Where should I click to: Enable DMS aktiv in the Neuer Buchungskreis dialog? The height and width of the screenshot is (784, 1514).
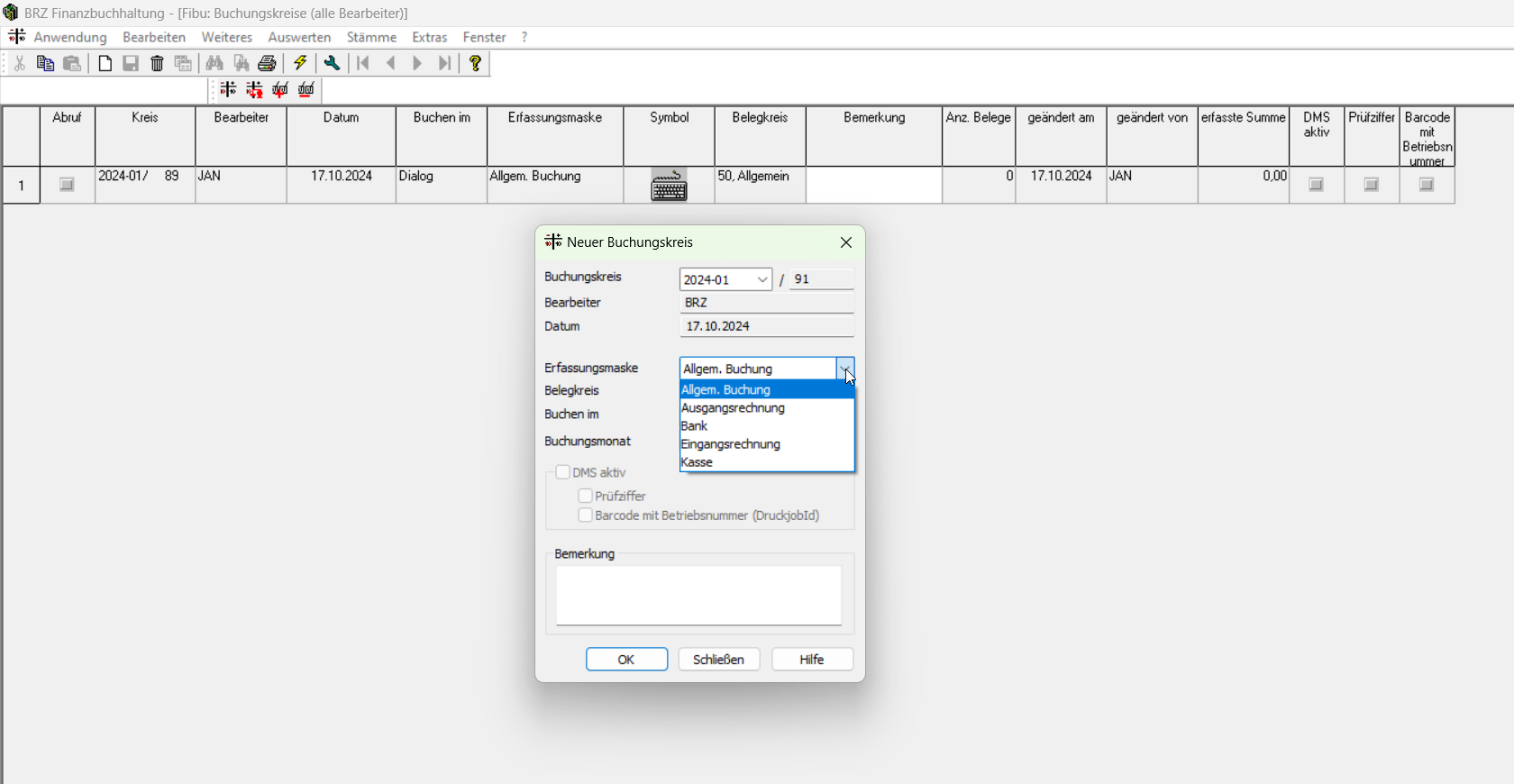click(x=562, y=472)
